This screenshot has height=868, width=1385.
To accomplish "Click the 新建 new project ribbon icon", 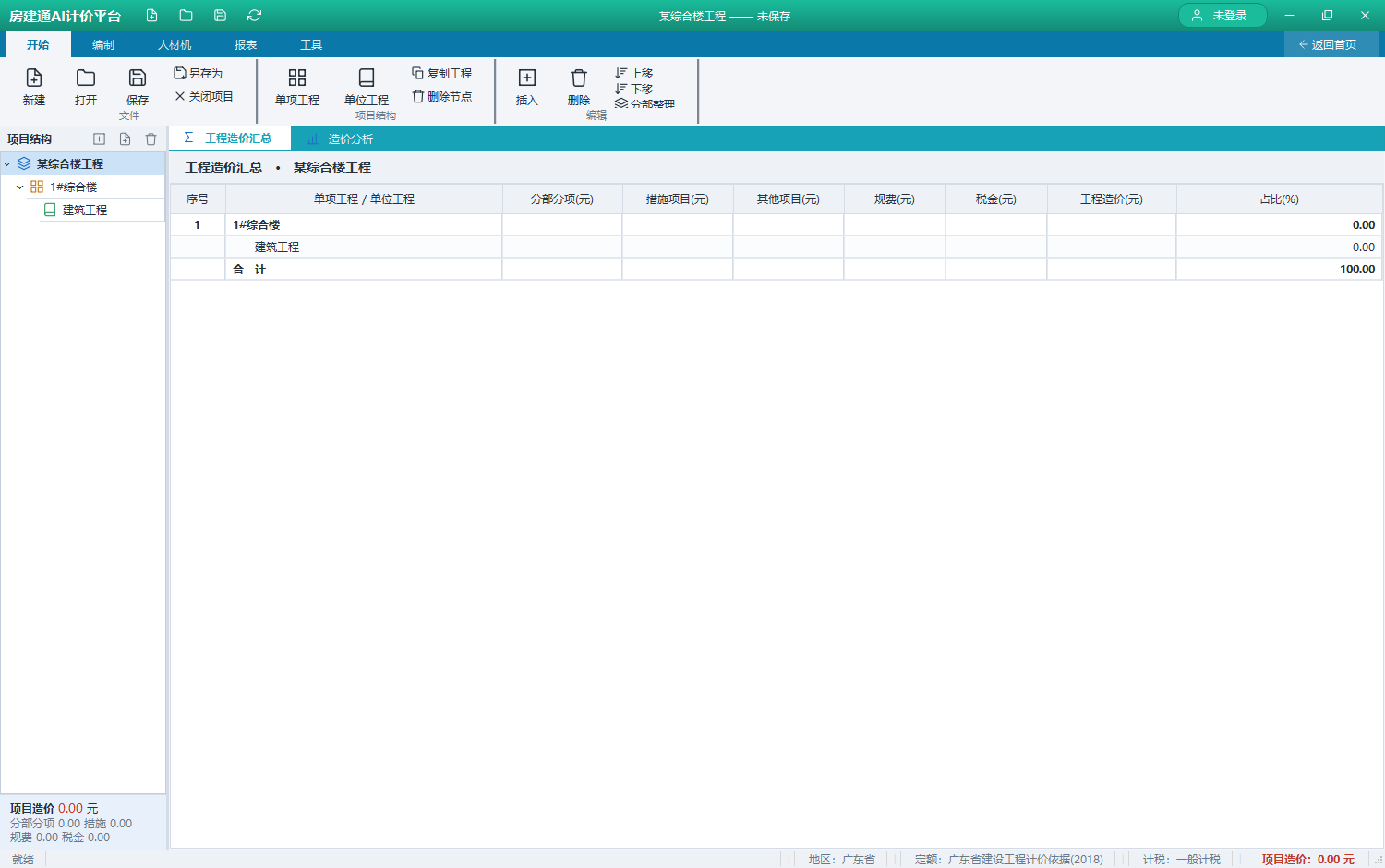I will [x=34, y=88].
